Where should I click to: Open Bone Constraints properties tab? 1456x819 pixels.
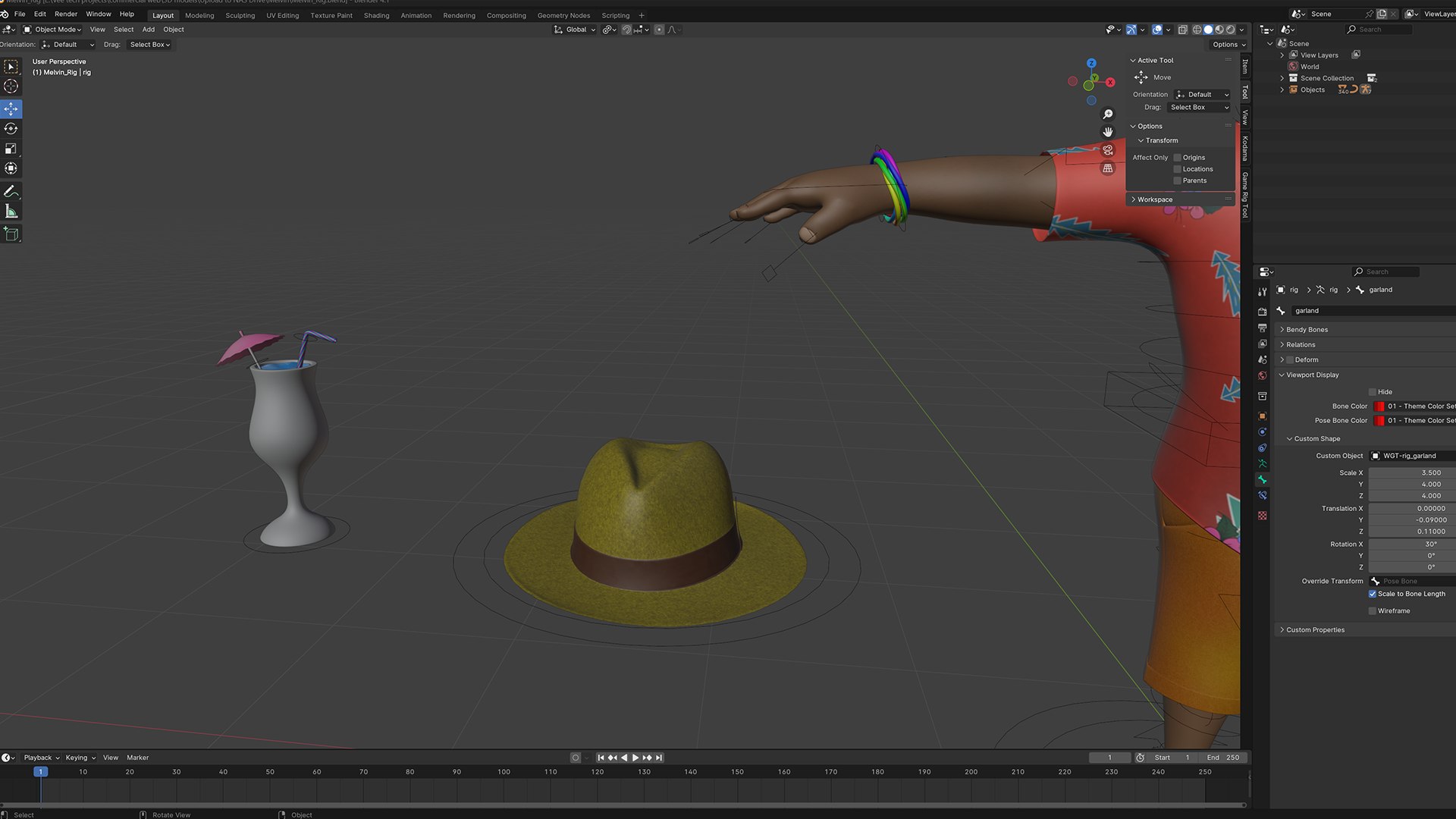tap(1262, 495)
